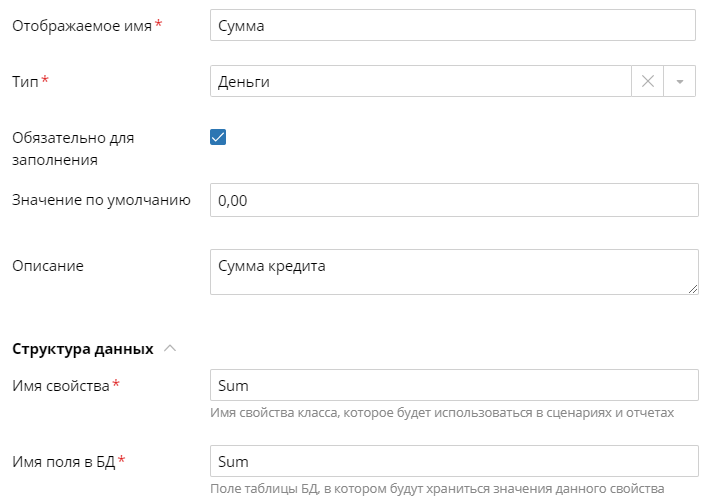716x499 pixels.
Task: Collapse the Структура данных section chevron
Action: coord(170,349)
